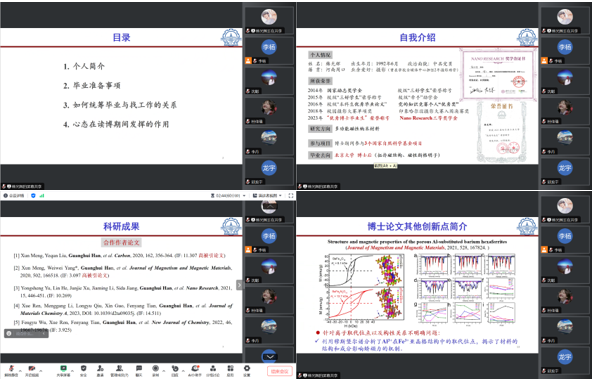Enter fullscreen mode via top-right icon
Screen dimensions: 592x379
point(291,196)
